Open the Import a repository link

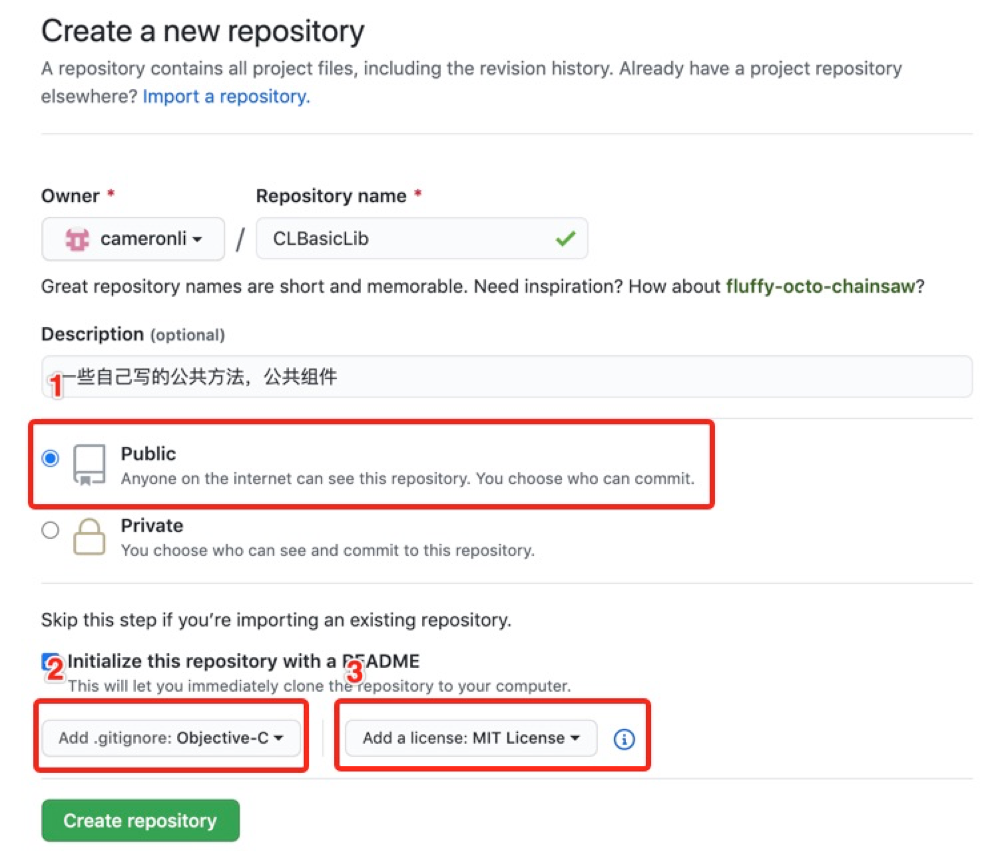click(226, 96)
